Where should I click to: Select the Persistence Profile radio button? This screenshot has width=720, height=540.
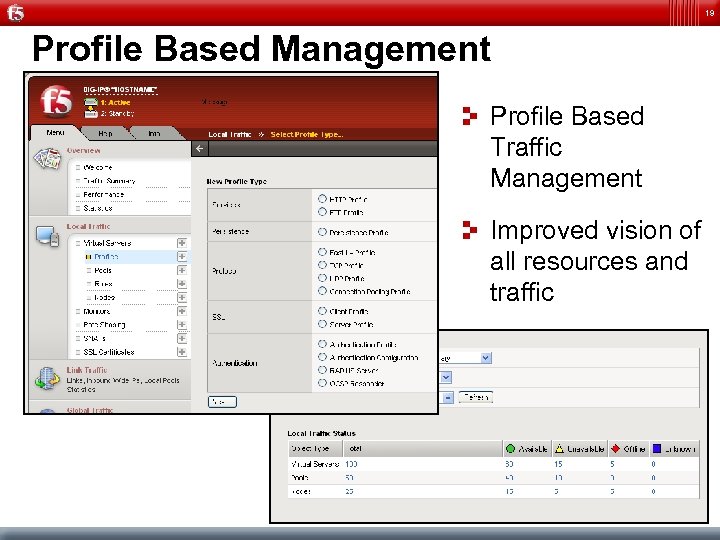[x=322, y=232]
